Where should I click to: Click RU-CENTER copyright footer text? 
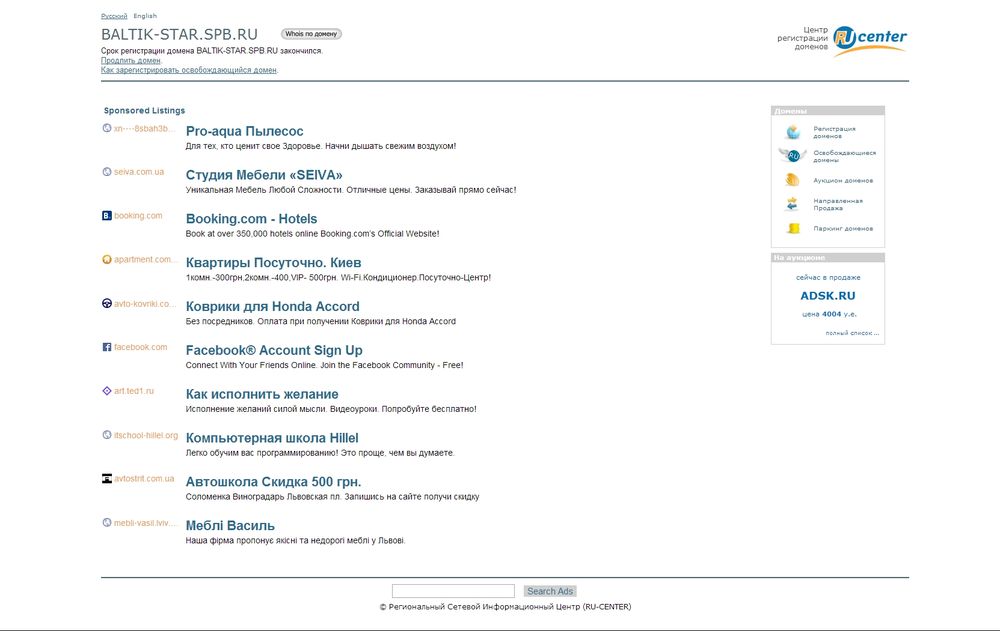coord(505,607)
